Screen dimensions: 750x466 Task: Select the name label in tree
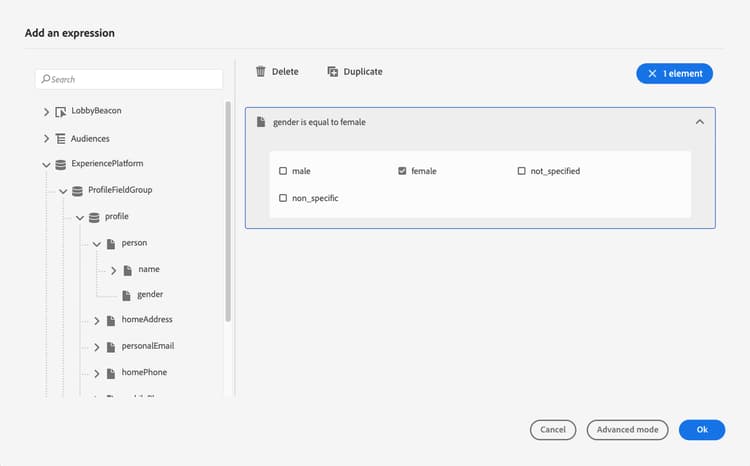(x=149, y=269)
